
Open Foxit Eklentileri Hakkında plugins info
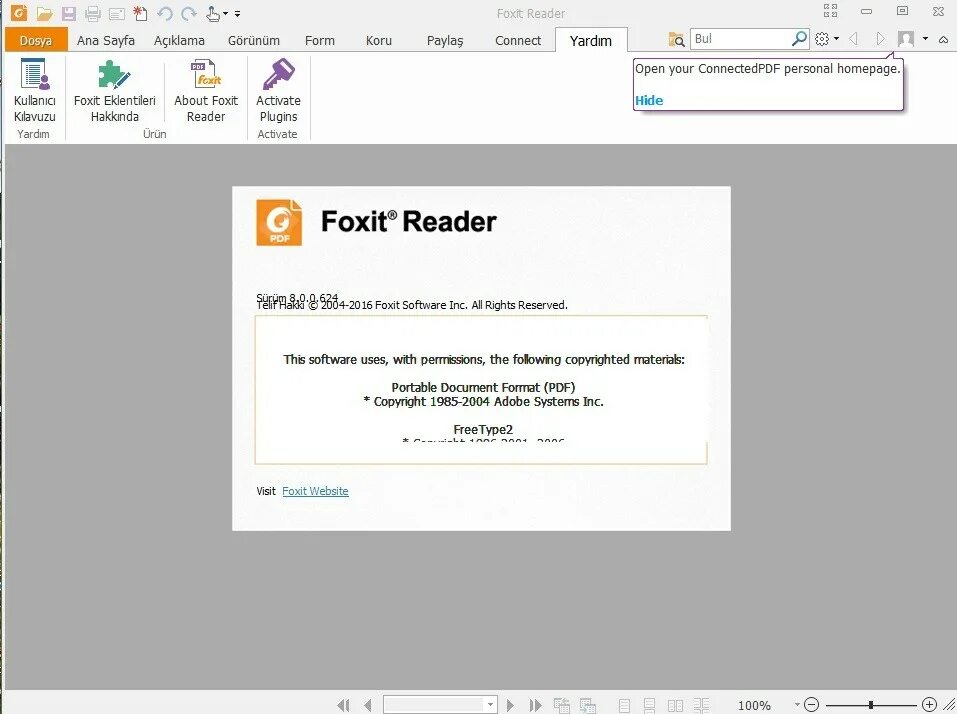pos(115,90)
